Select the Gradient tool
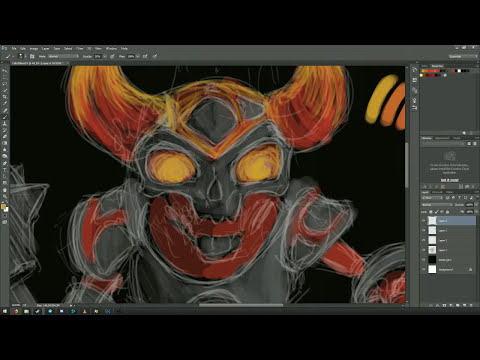Screen dimensions: 480x360 [x=5, y=143]
